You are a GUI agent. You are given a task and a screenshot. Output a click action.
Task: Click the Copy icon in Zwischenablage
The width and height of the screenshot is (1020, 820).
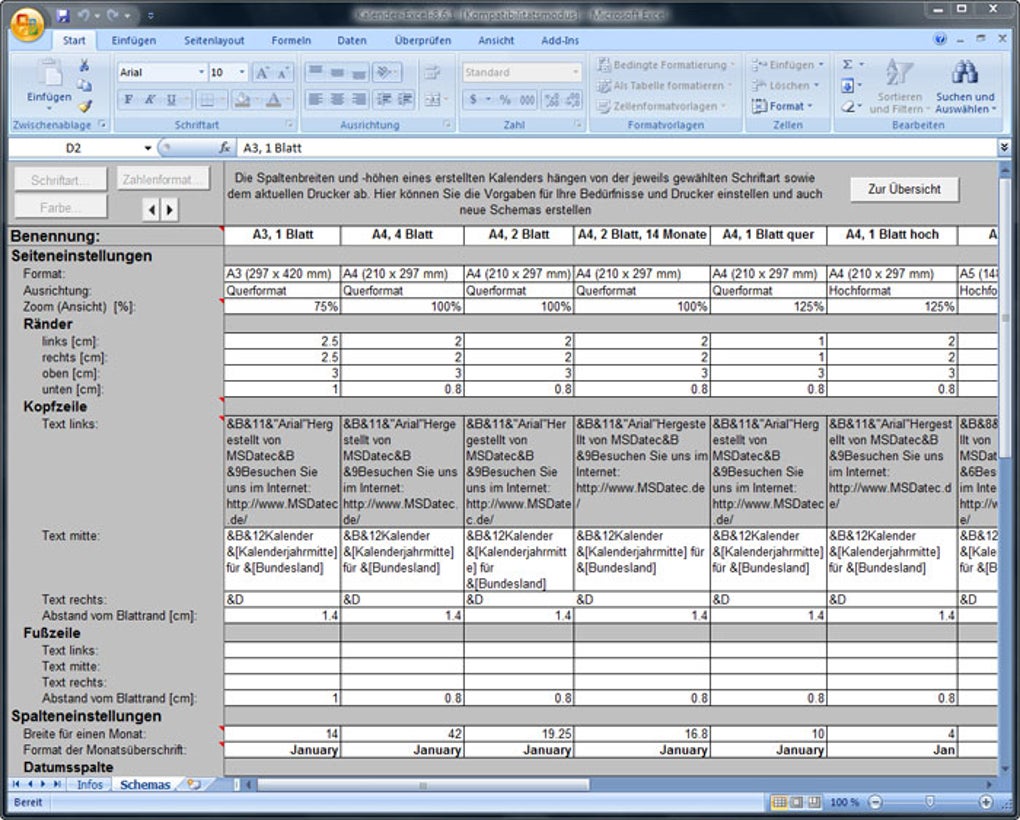(x=84, y=85)
